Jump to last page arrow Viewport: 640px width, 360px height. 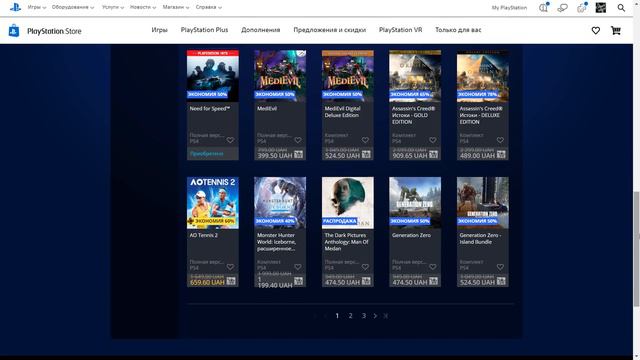(x=386, y=316)
